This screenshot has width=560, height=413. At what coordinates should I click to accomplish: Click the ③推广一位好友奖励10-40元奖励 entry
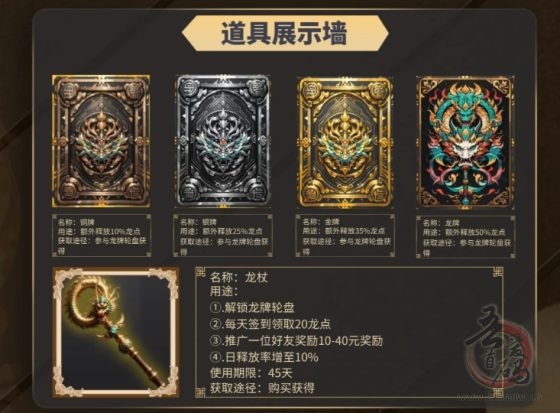296,340
